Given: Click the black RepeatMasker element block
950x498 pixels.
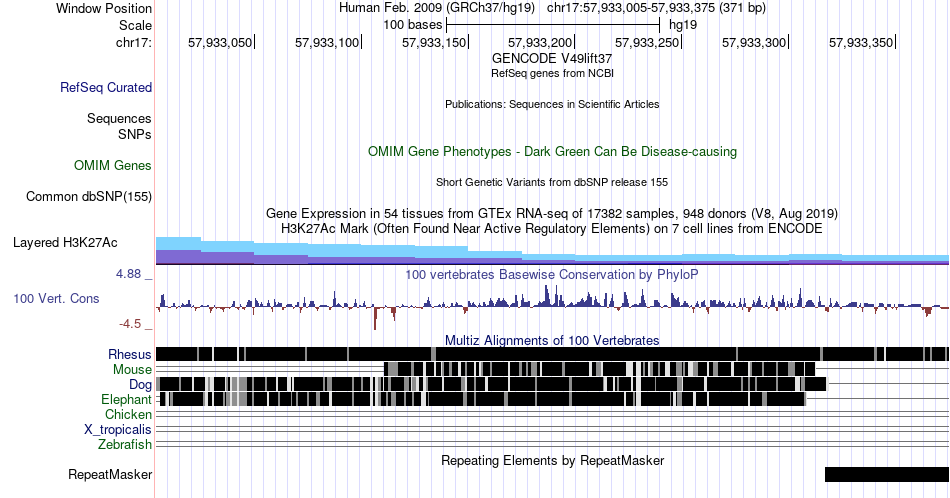Looking at the screenshot, I should [x=887, y=474].
